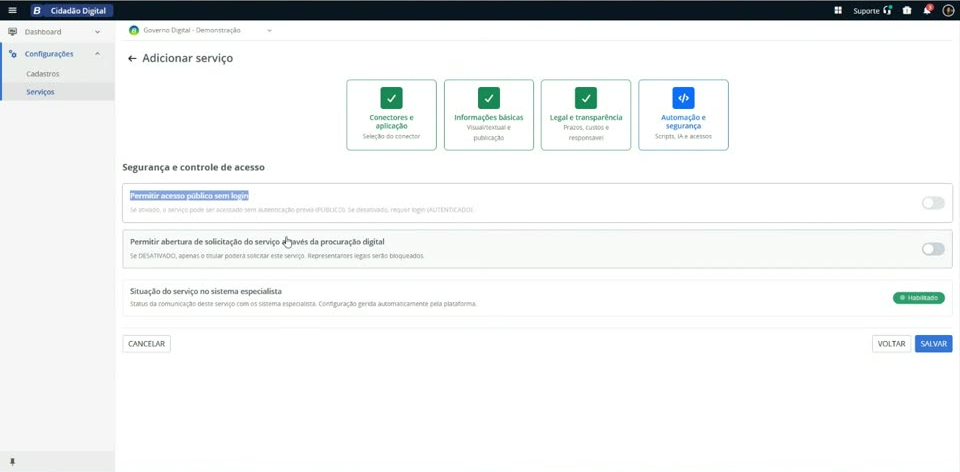Toggle procuração digital request permission
The width and height of the screenshot is (960, 472).
(933, 249)
